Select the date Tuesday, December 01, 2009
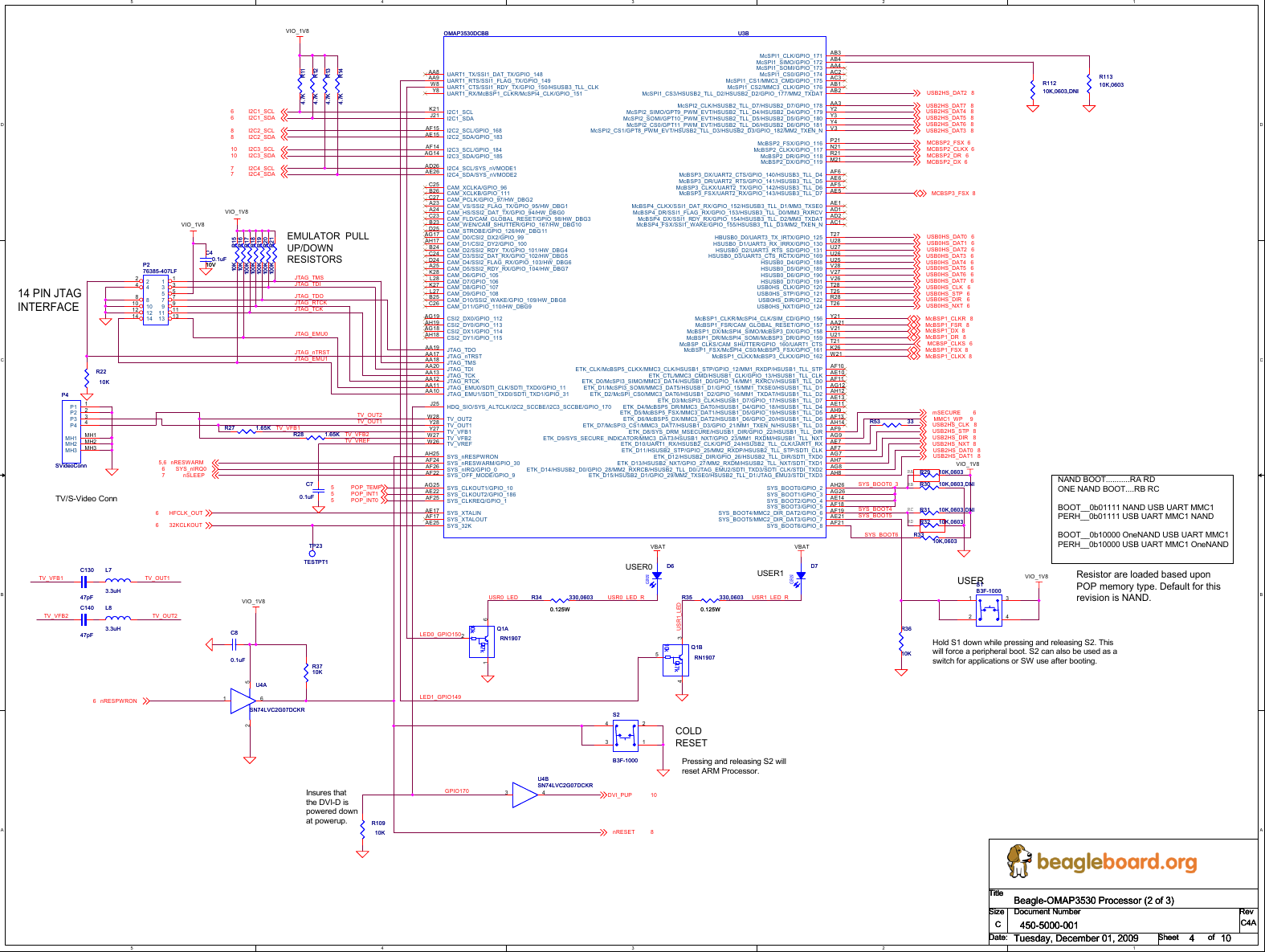Image resolution: width=1265 pixels, height=952 pixels. pyautogui.click(x=1076, y=938)
